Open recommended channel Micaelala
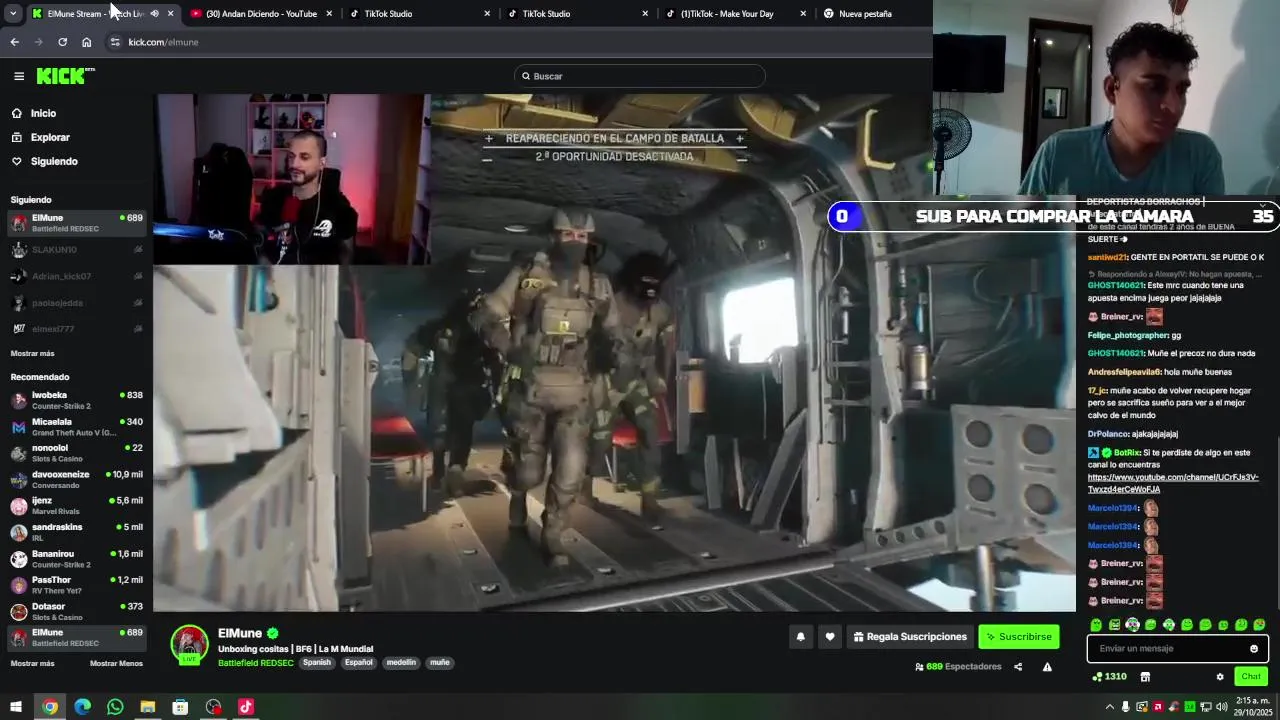1280x720 pixels. (76, 427)
